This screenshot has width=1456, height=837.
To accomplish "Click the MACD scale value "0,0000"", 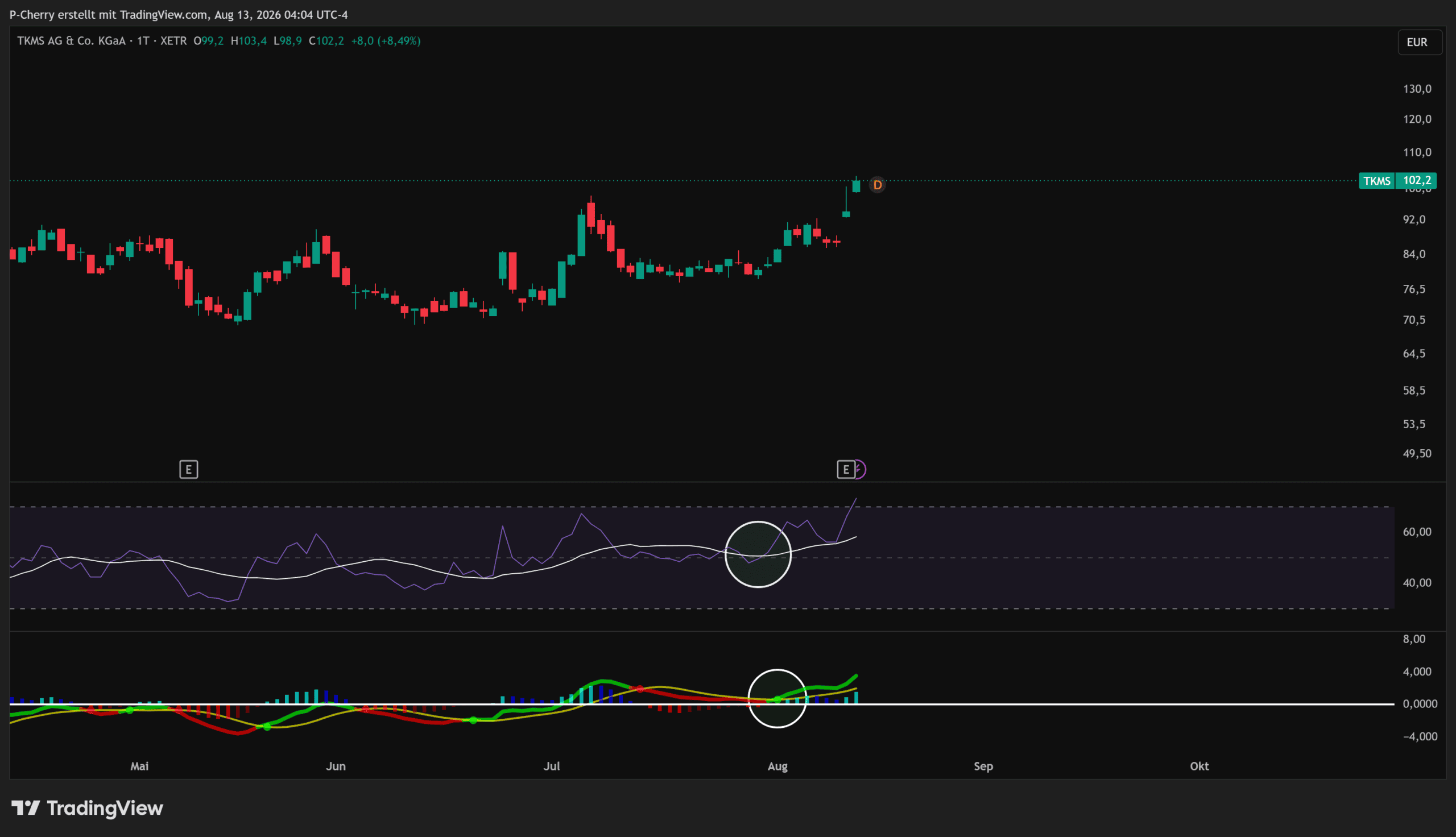I will click(x=1420, y=704).
